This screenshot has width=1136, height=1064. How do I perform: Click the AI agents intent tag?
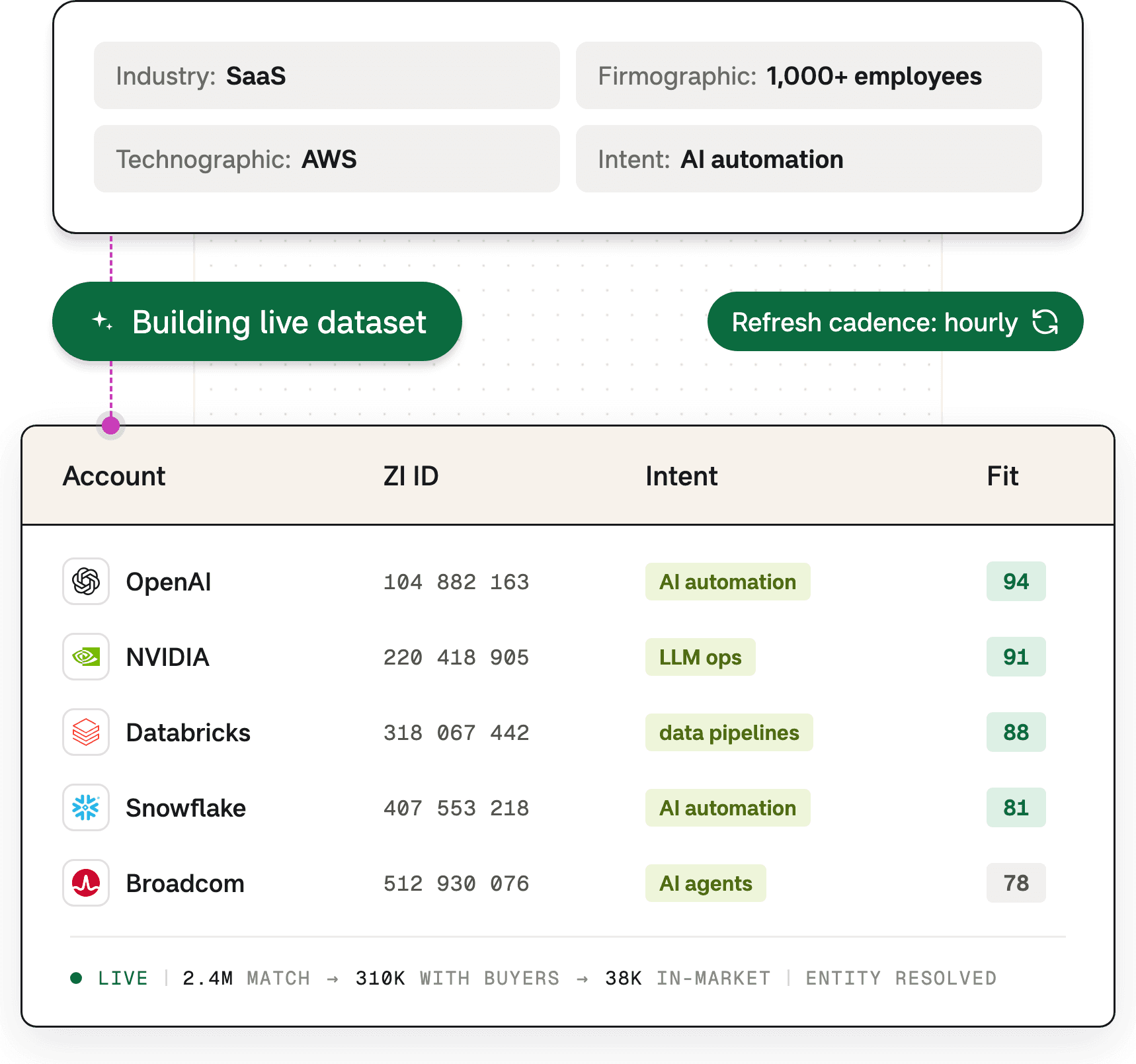706,883
